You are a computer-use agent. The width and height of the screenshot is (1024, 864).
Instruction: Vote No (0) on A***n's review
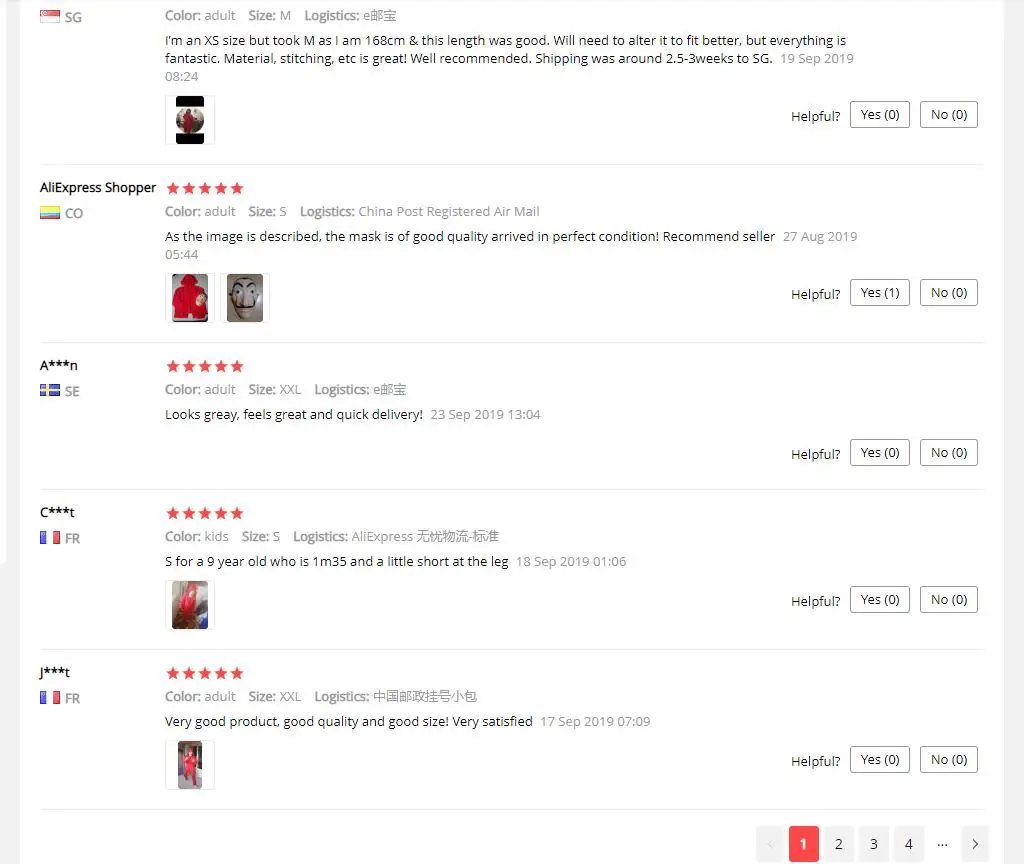[948, 453]
